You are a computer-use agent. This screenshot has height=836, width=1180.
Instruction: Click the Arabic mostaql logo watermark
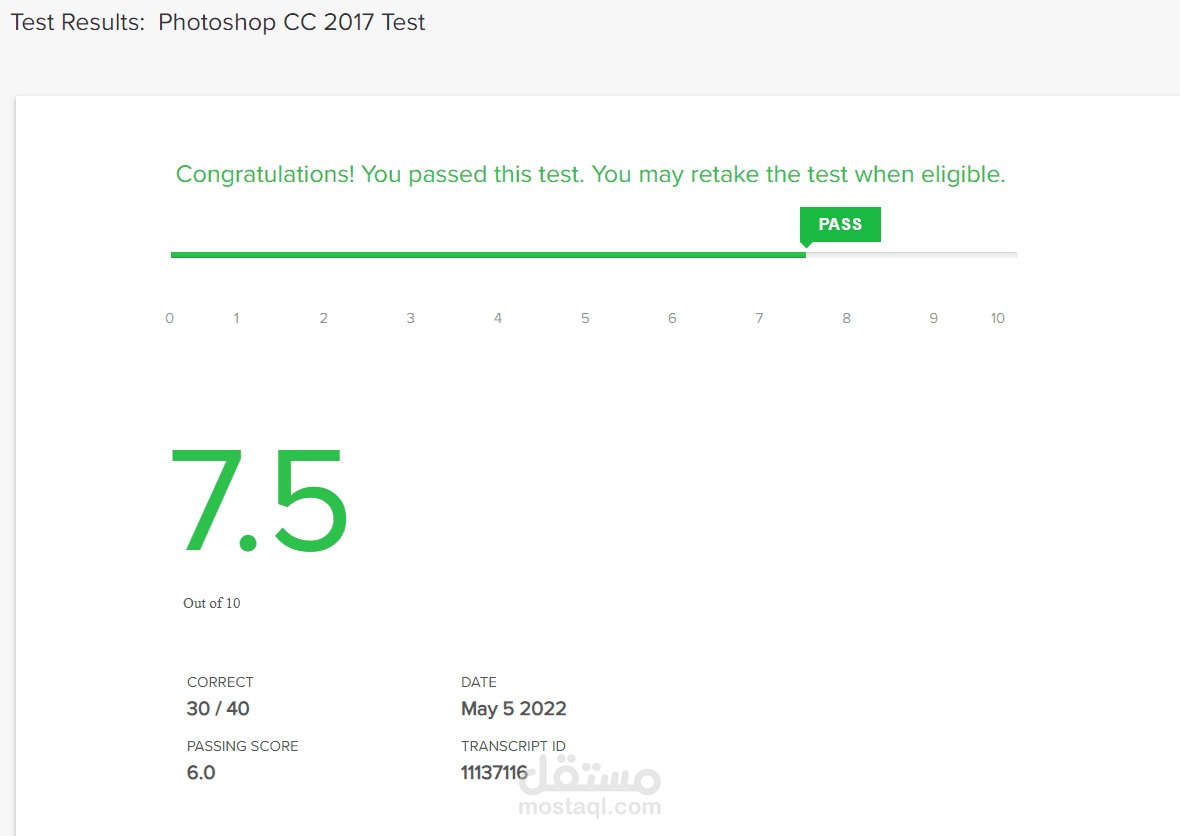coord(590,774)
